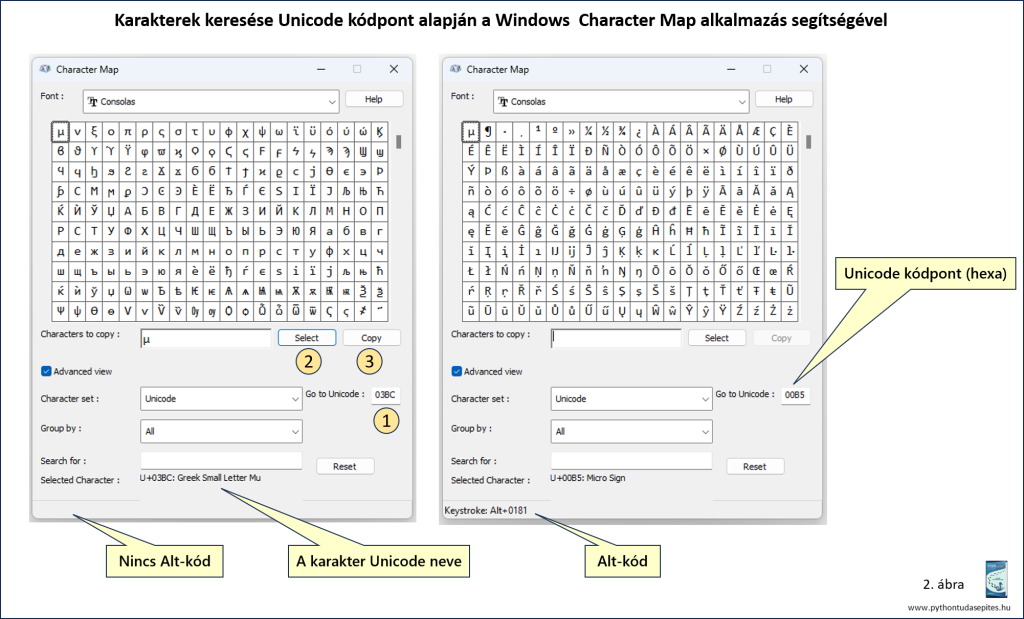Pick the division sign ÷ in the right grid
Screen dimensions: 1024x619
coord(571,191)
